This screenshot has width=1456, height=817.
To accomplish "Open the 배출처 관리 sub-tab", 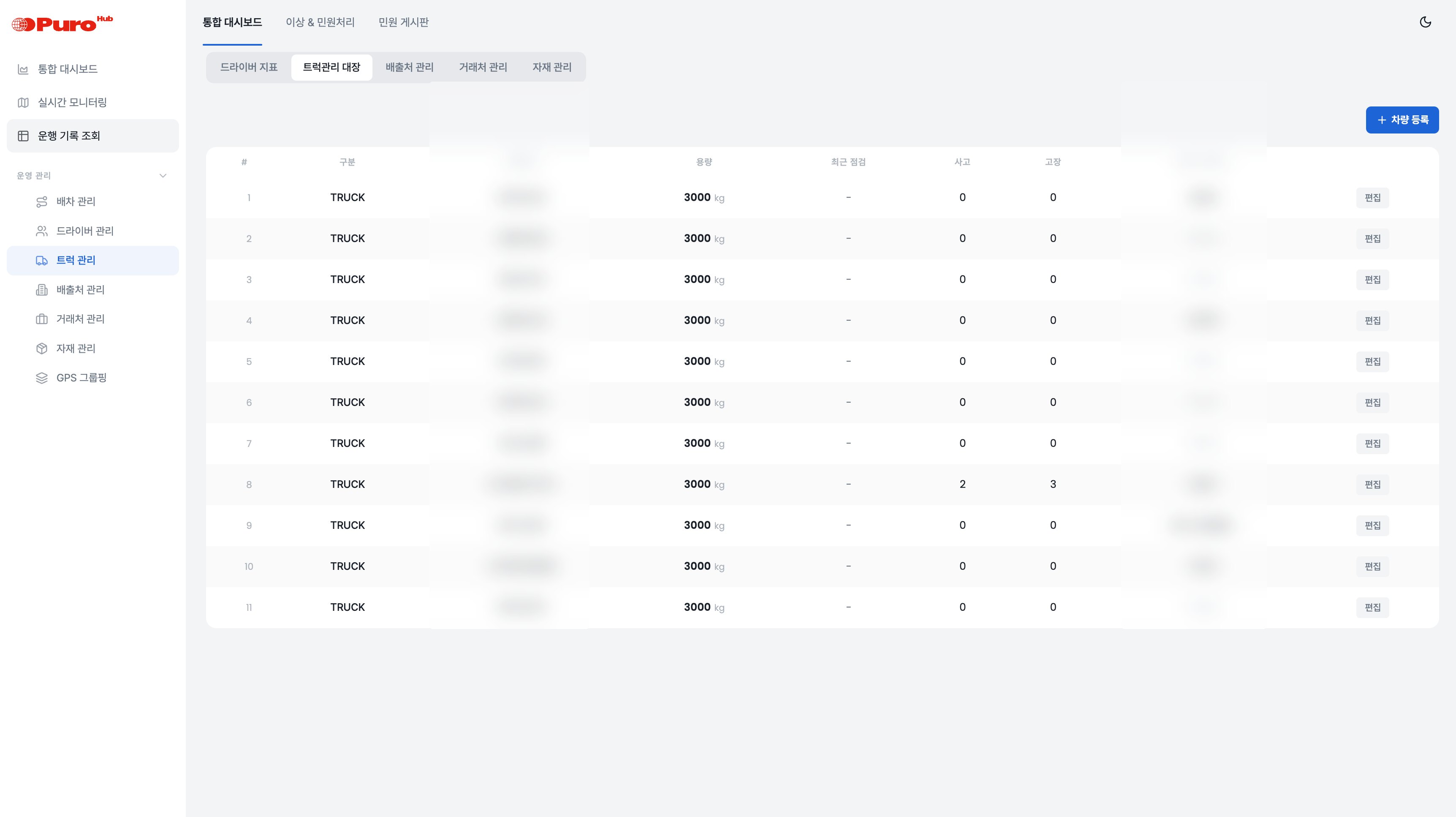I will click(410, 67).
